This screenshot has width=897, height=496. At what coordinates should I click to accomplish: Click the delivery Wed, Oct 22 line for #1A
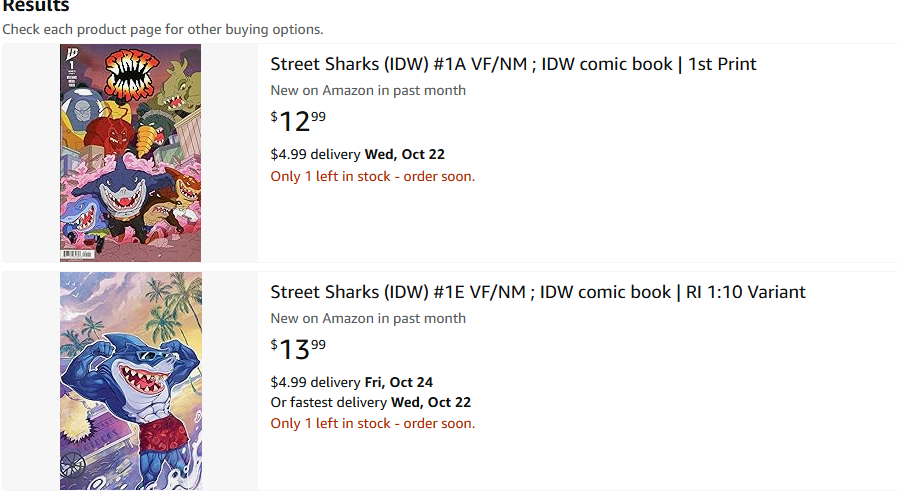[357, 154]
